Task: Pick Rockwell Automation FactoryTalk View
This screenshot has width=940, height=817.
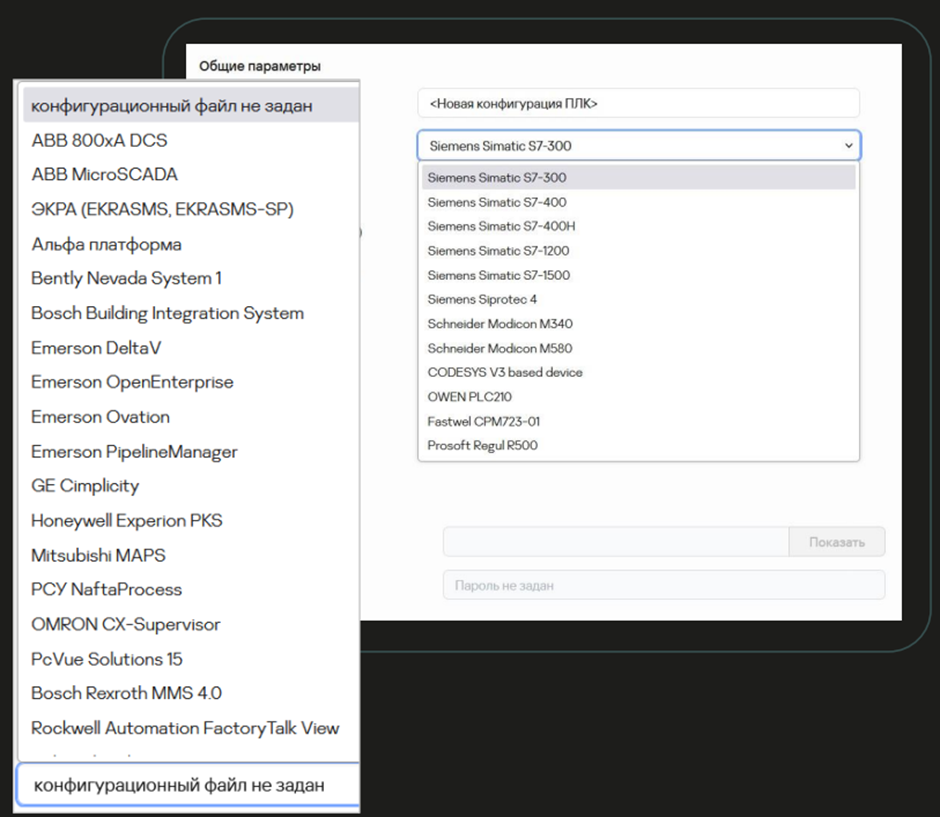Action: [185, 728]
